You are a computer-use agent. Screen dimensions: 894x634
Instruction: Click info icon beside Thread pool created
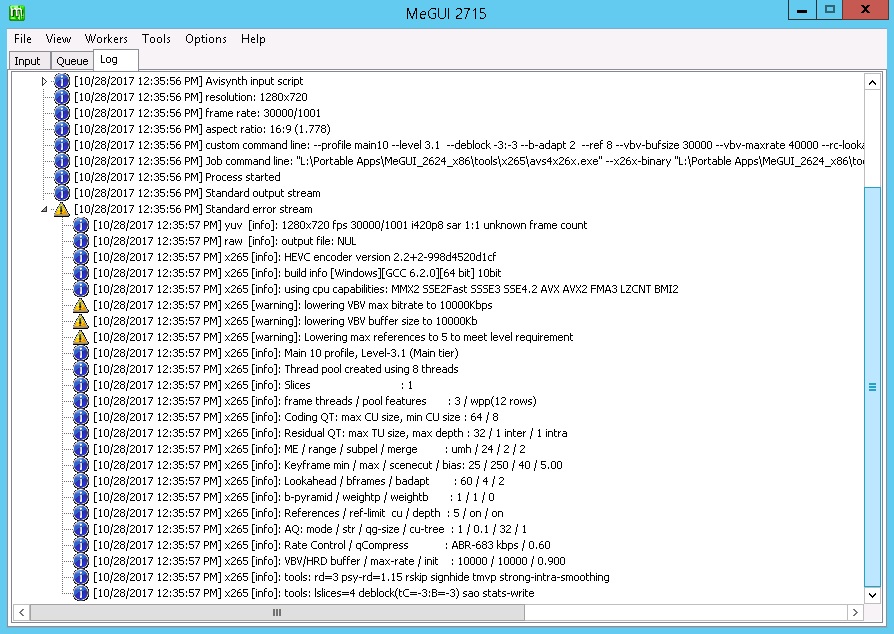pyautogui.click(x=81, y=369)
